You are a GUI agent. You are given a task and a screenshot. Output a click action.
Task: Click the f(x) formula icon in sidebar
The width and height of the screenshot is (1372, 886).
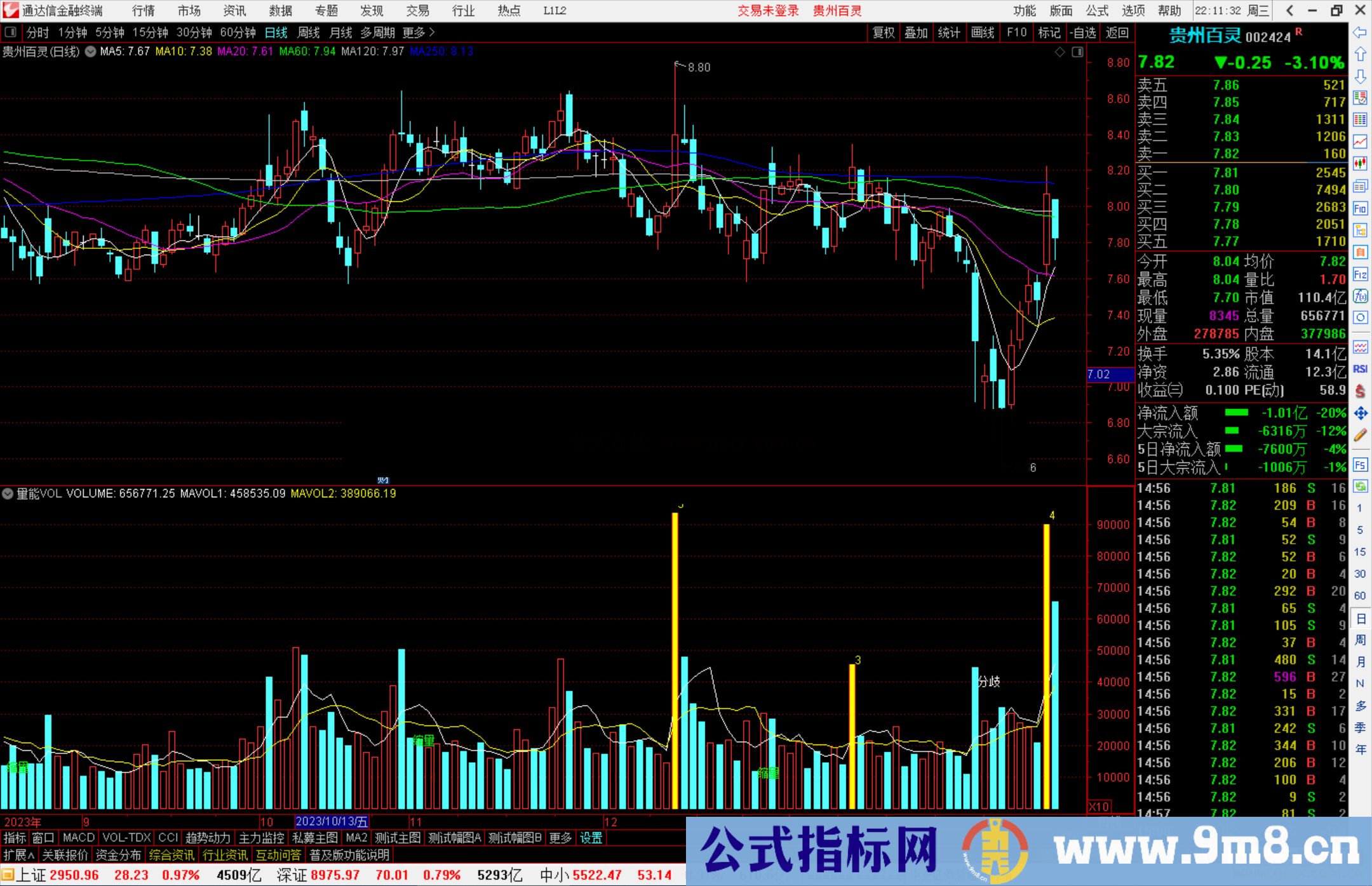point(1360,296)
